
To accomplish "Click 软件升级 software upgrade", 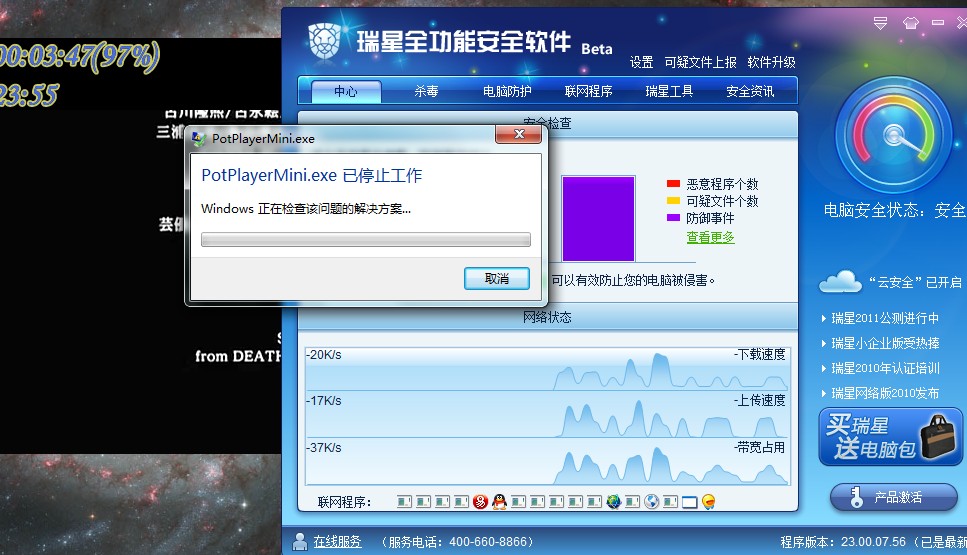I will pyautogui.click(x=772, y=62).
